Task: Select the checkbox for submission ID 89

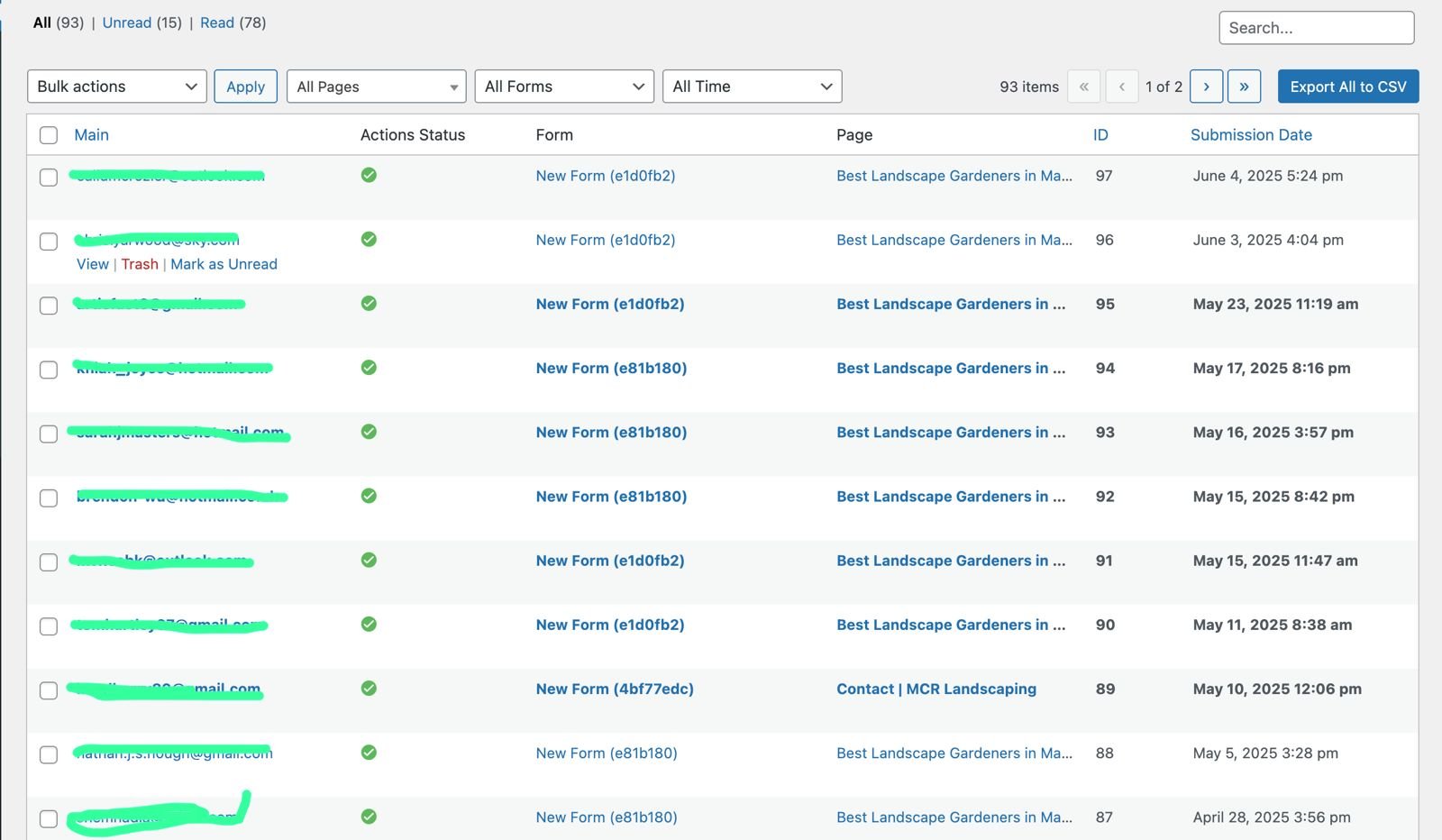Action: [x=49, y=690]
